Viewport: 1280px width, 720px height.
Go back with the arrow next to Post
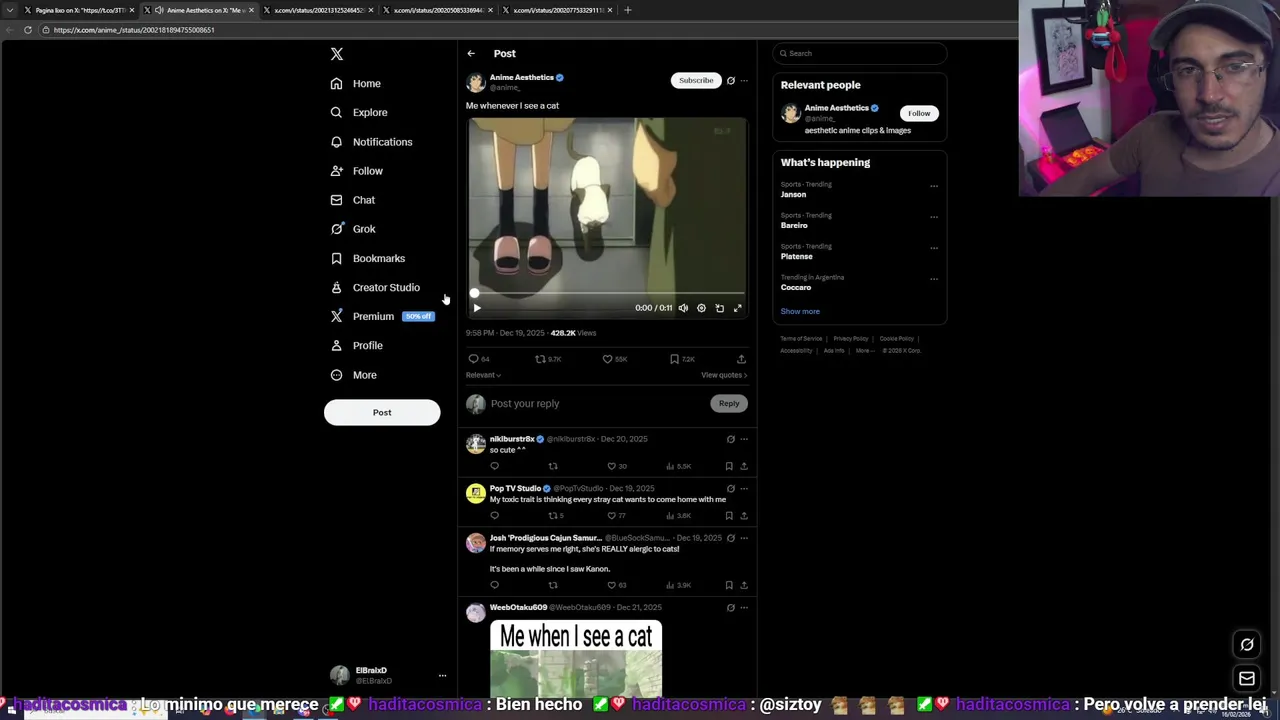pos(471,54)
